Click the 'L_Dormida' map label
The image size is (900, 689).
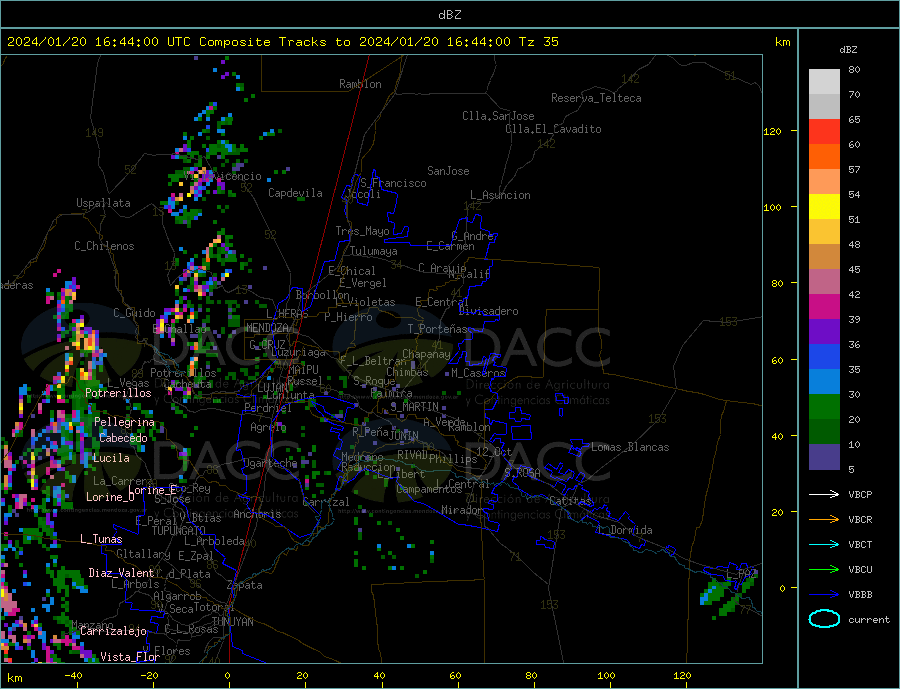[x=624, y=530]
